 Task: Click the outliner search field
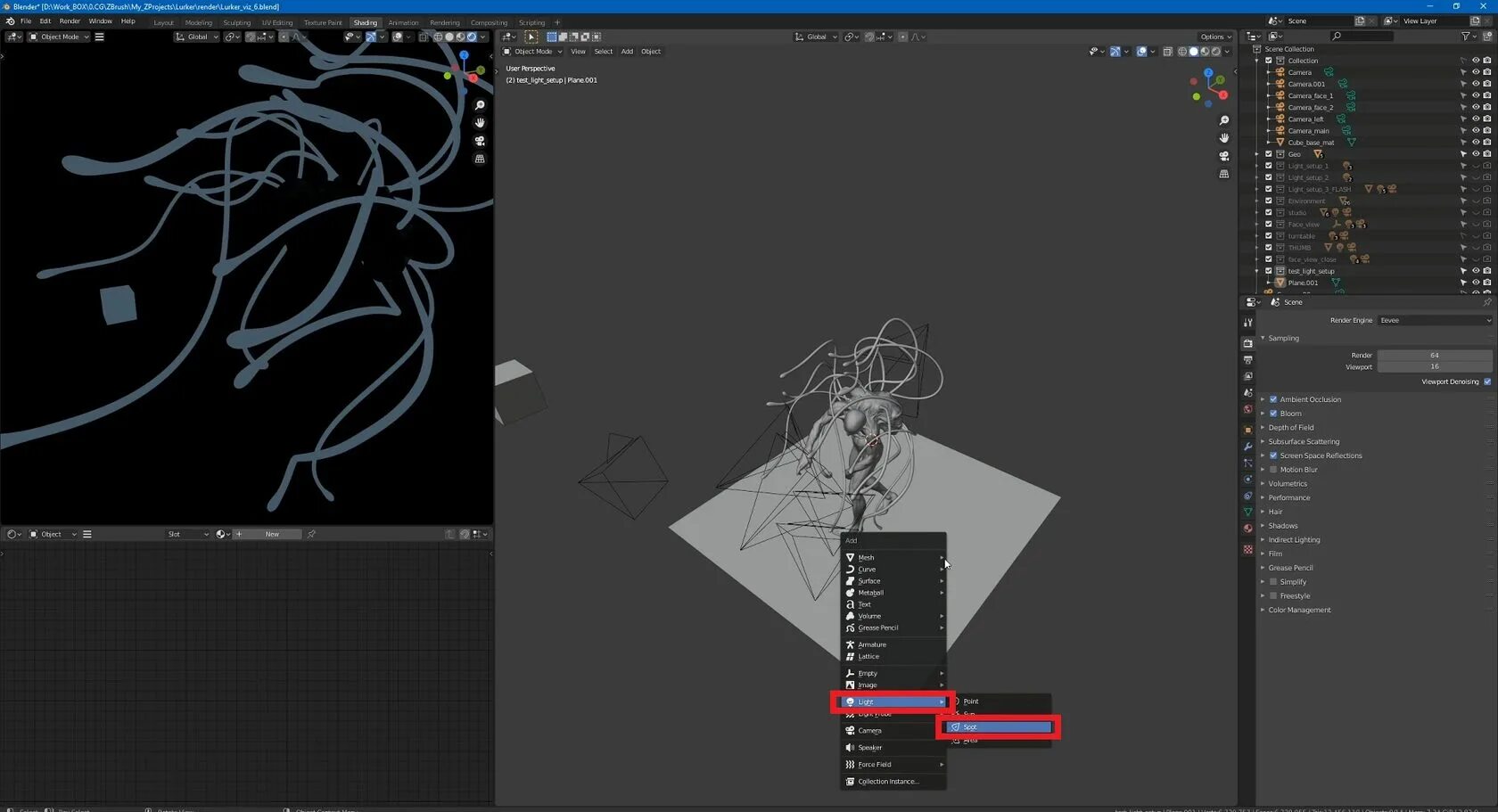(x=1362, y=36)
